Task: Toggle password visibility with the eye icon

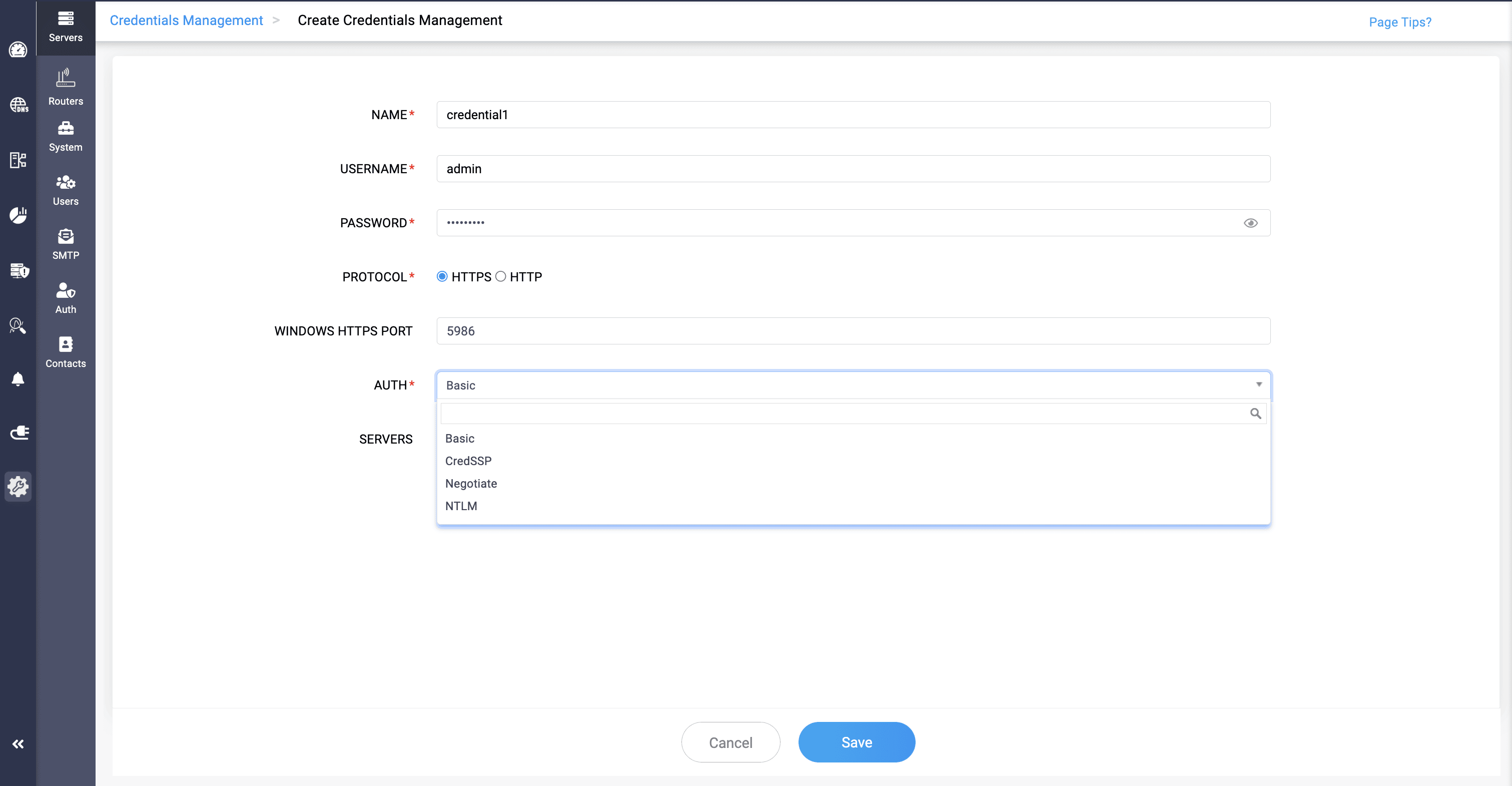Action: (x=1251, y=223)
